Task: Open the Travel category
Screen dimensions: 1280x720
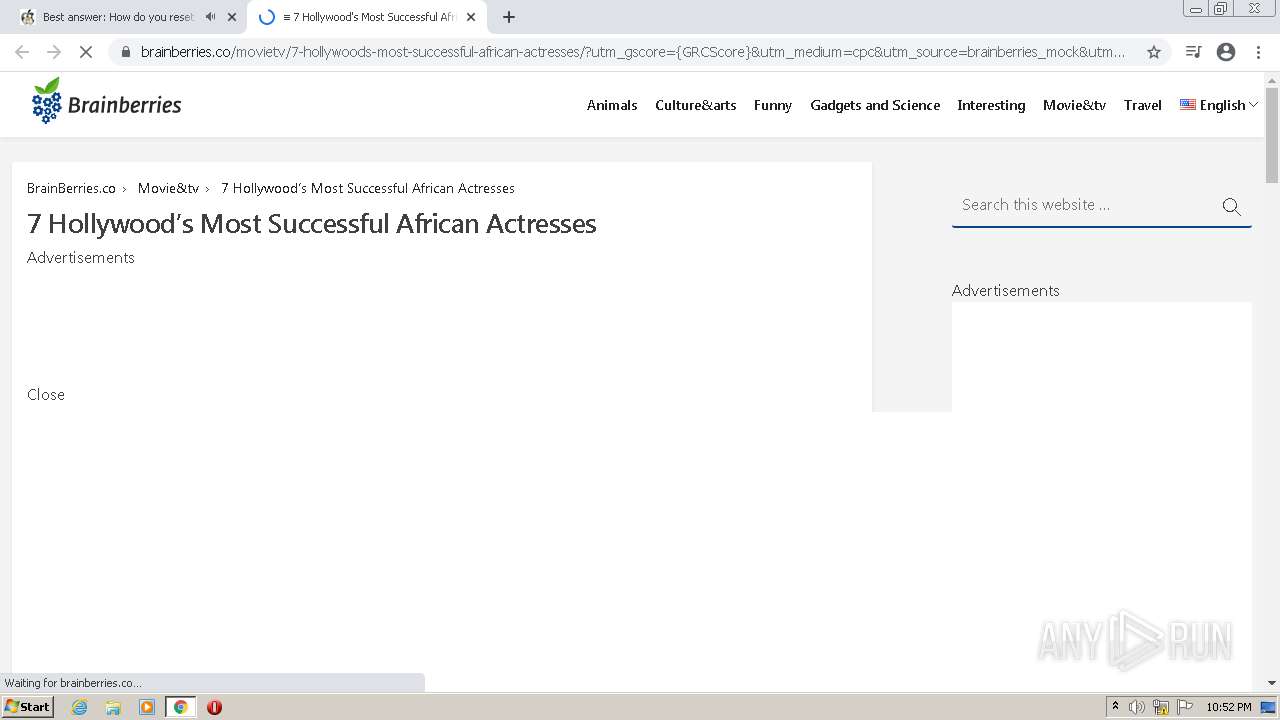Action: [x=1143, y=105]
